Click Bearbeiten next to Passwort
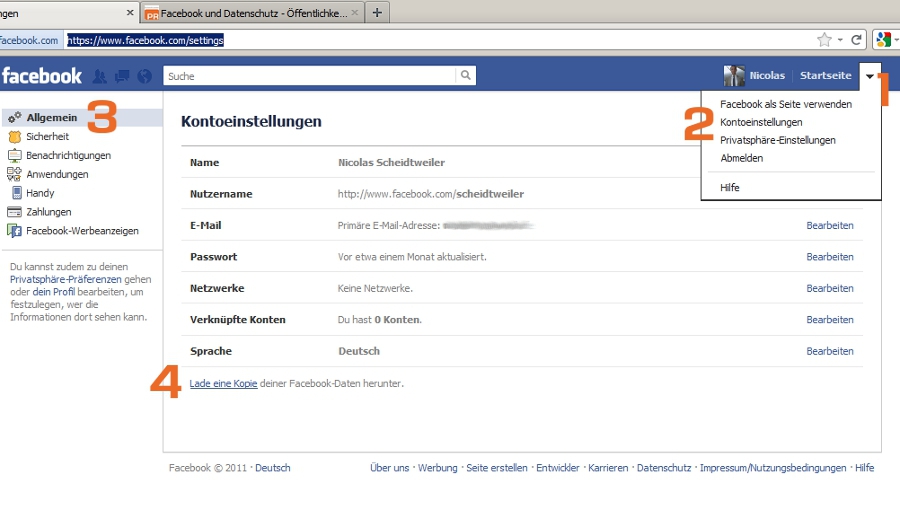900x510 pixels. pyautogui.click(x=829, y=257)
